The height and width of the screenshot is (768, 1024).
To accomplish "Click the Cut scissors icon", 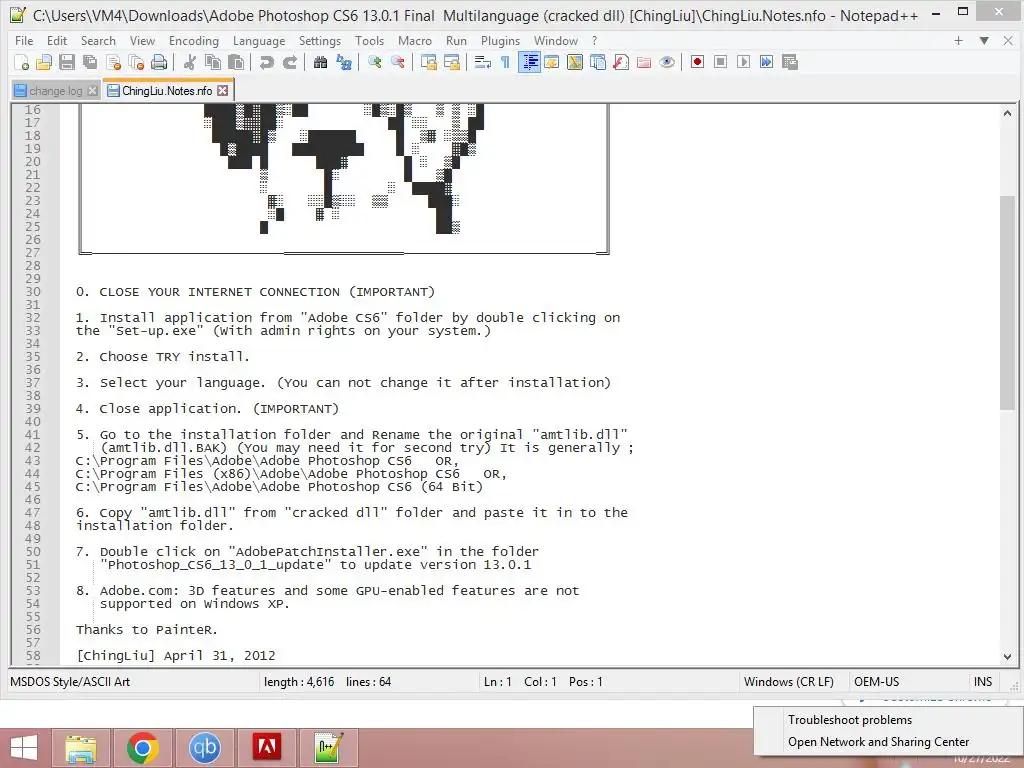I will click(189, 62).
